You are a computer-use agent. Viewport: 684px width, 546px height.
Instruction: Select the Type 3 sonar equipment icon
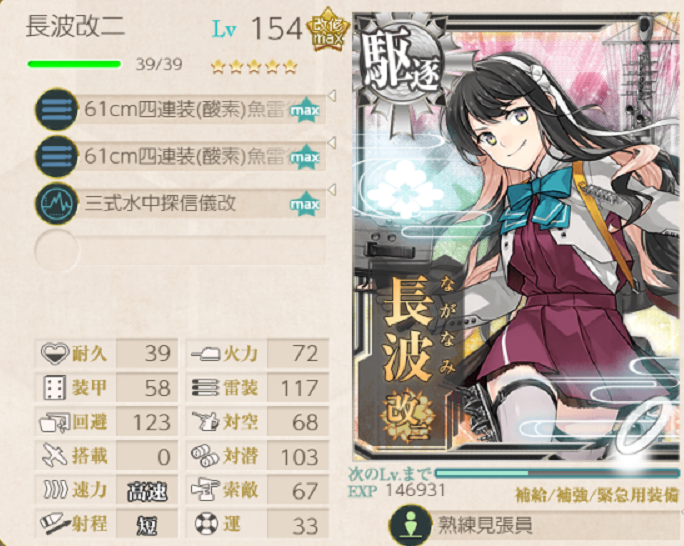pyautogui.click(x=56, y=204)
